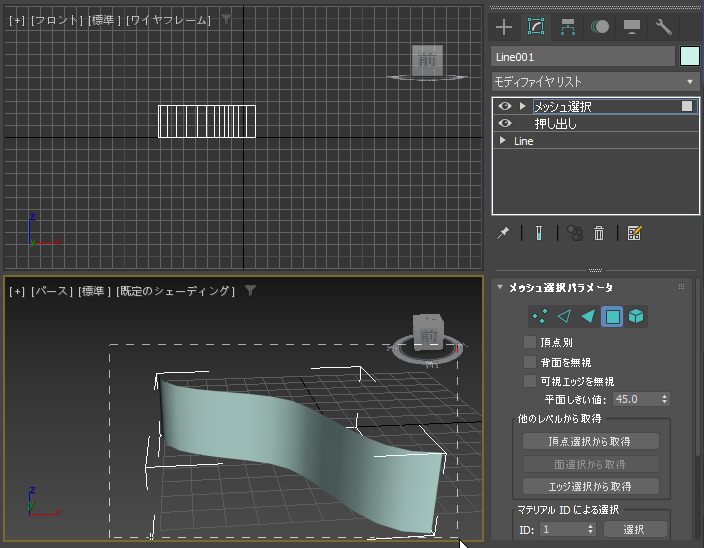704x548 pixels.
Task: Click the square icon on メッシュ選択 row
Action: click(686, 106)
